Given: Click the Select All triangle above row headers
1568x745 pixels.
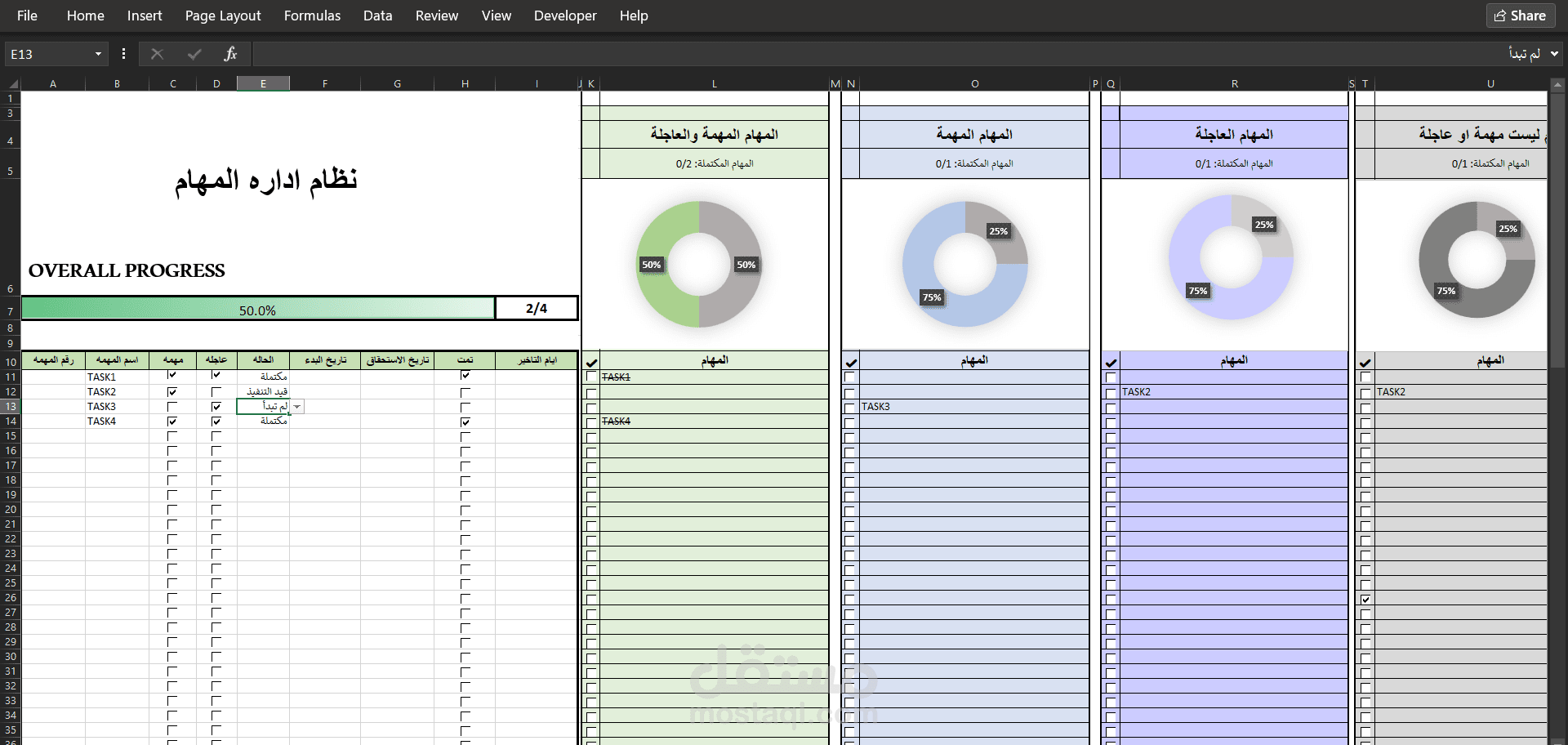Looking at the screenshot, I should pos(11,83).
